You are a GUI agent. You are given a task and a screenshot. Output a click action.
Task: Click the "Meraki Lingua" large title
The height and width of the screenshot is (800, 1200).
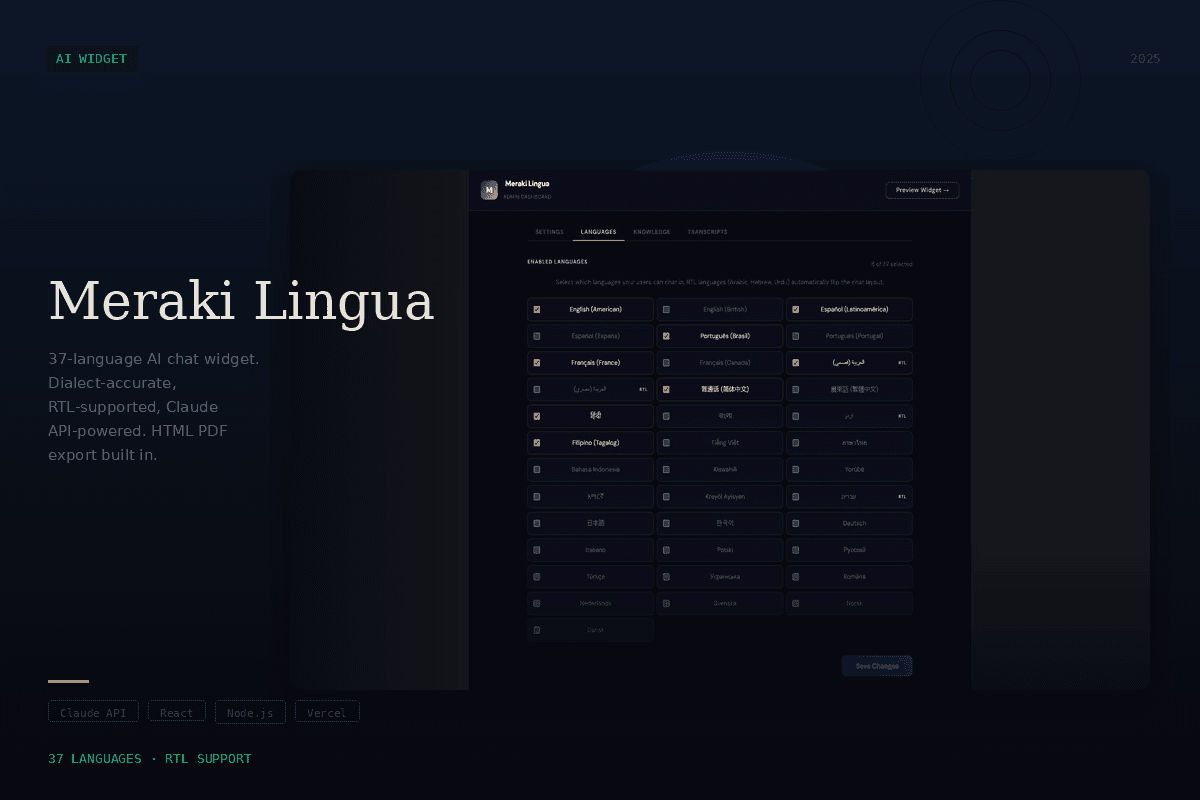click(241, 301)
